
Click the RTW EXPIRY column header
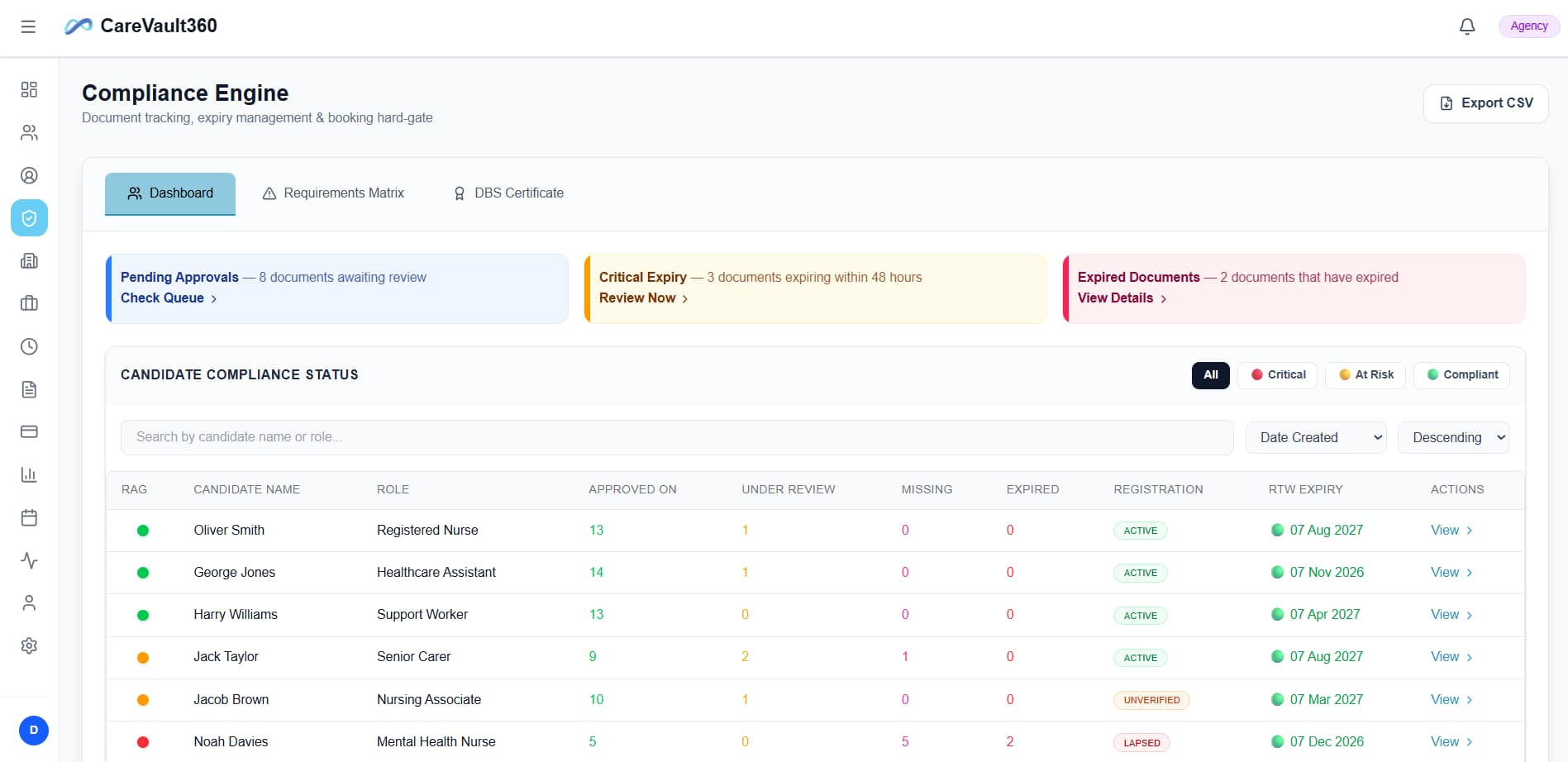[1306, 489]
